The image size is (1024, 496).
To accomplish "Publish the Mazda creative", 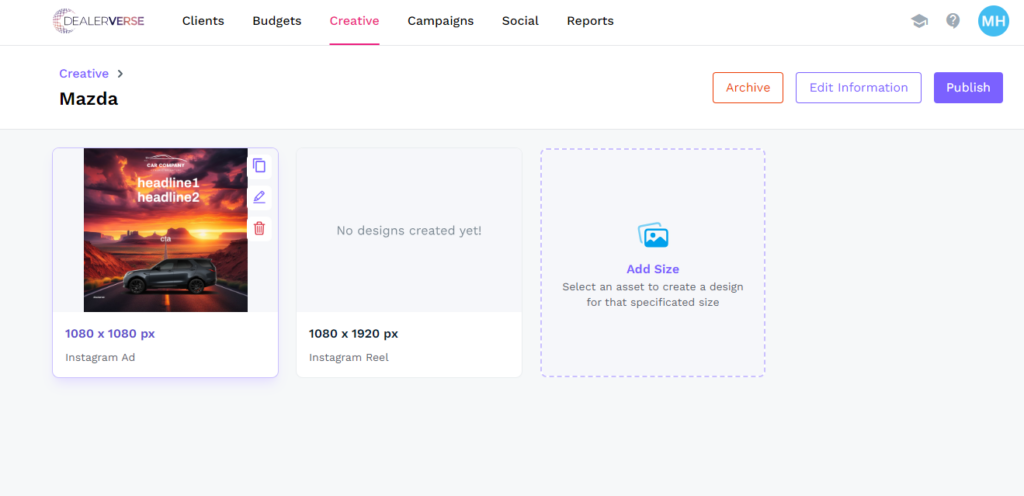I will tap(968, 87).
